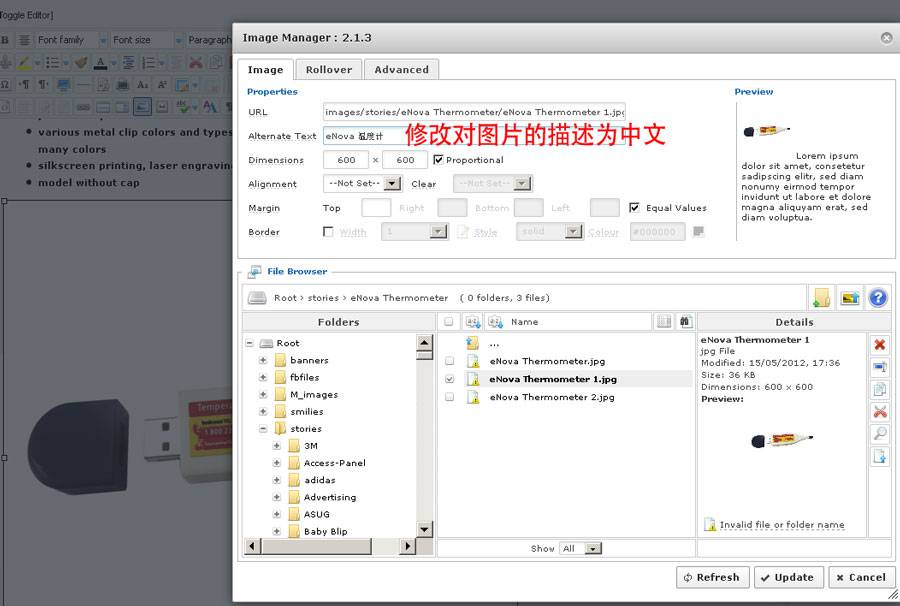Screen dimensions: 900x606
Task: Click inside the image URL field
Action: [x=470, y=112]
